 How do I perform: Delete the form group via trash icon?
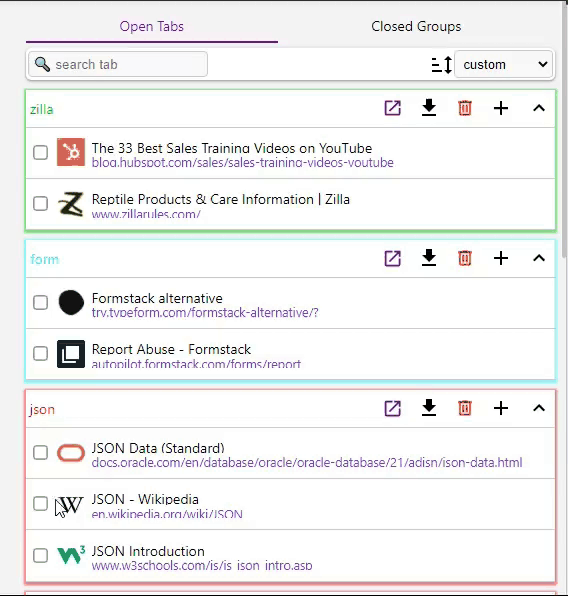[x=465, y=258]
